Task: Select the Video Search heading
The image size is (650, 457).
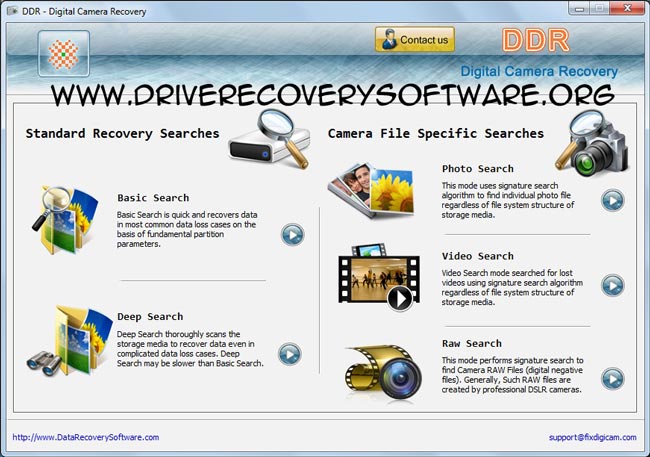Action: coord(478,256)
